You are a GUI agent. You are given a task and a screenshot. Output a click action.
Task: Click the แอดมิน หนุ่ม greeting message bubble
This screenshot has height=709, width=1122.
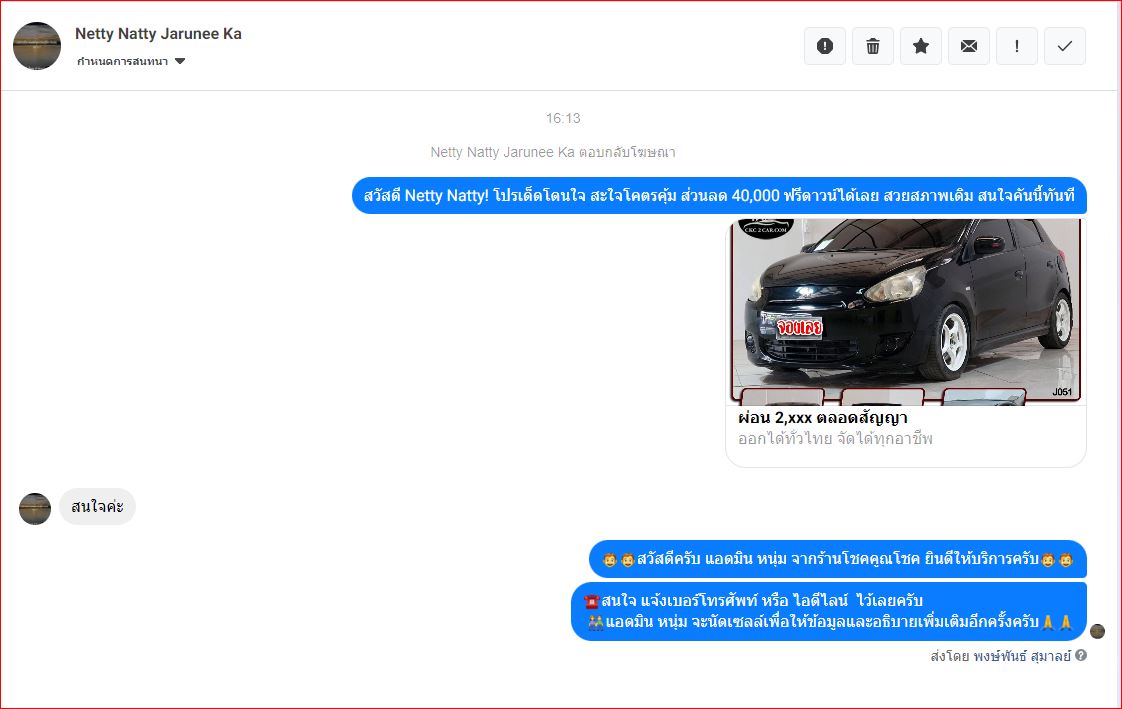pyautogui.click(x=837, y=559)
